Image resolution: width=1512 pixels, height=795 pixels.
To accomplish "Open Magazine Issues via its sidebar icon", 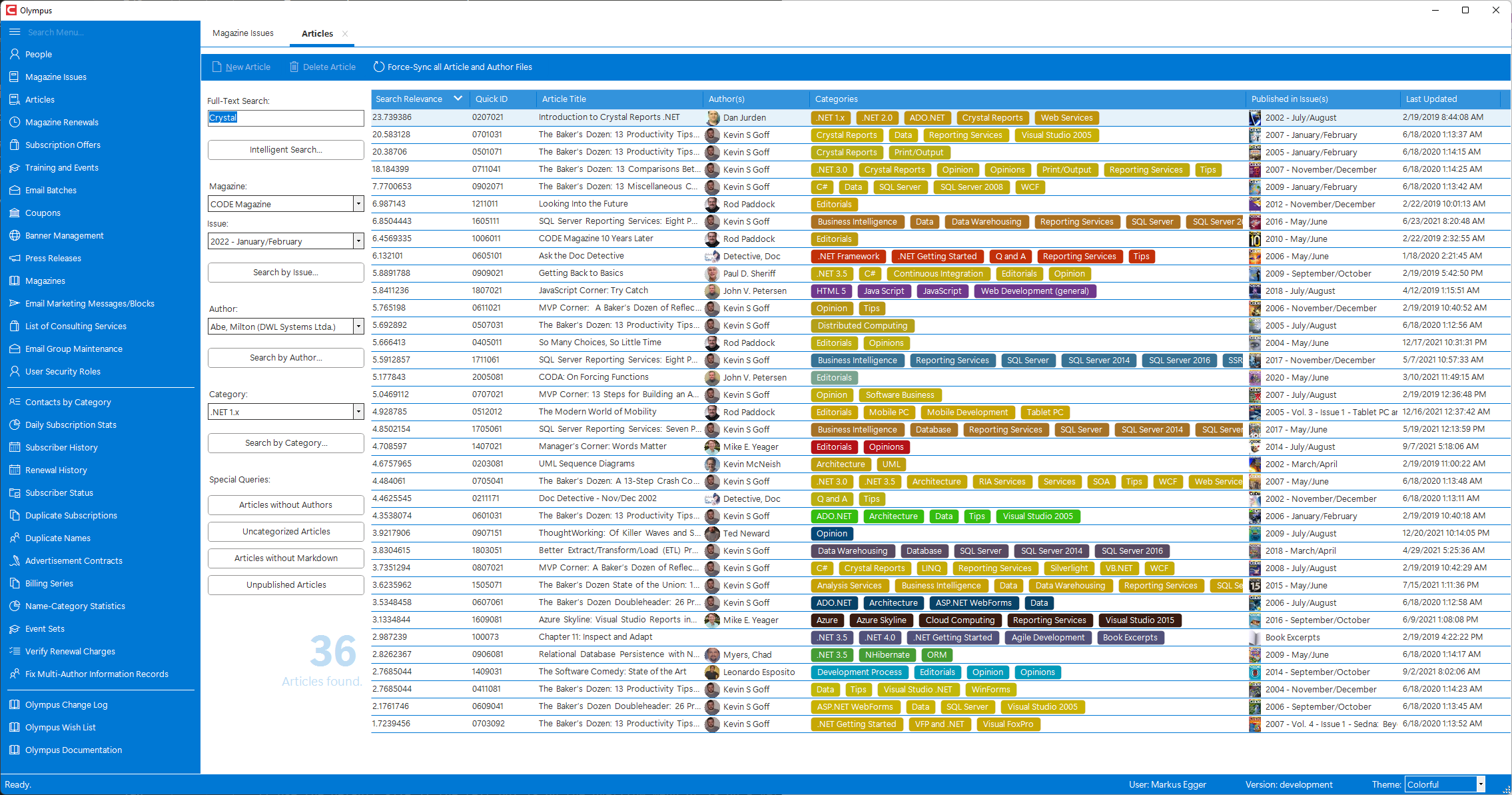I will (x=15, y=77).
